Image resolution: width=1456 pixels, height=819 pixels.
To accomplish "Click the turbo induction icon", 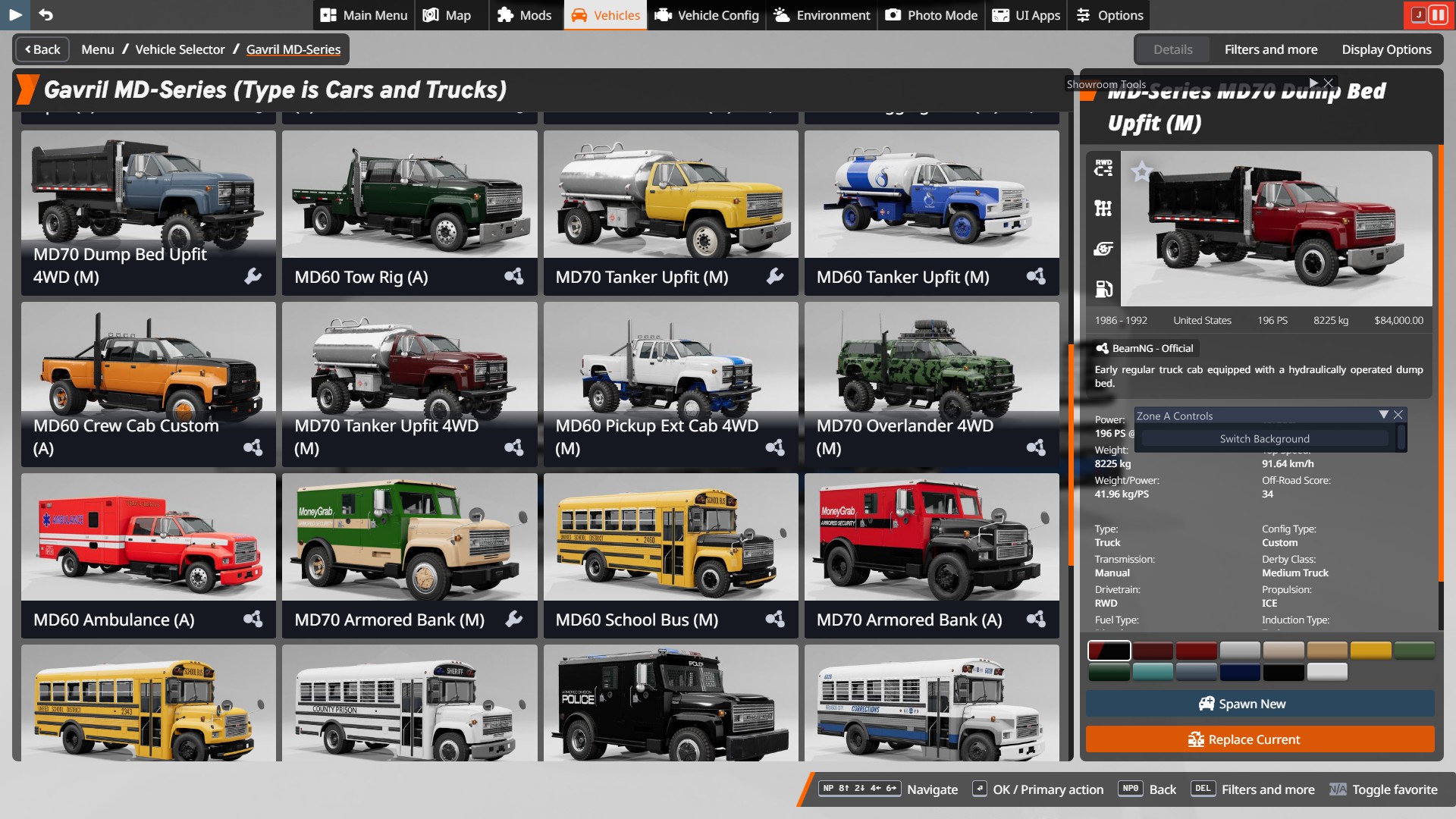I will click(1103, 249).
